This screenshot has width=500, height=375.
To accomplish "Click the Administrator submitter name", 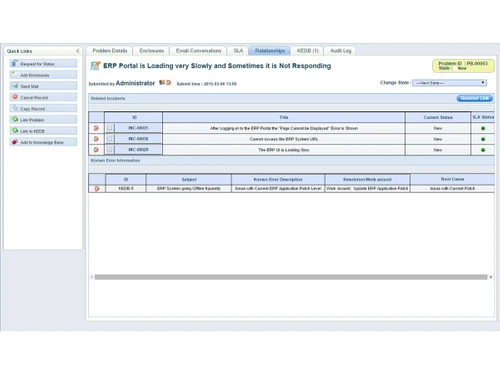I will [135, 83].
